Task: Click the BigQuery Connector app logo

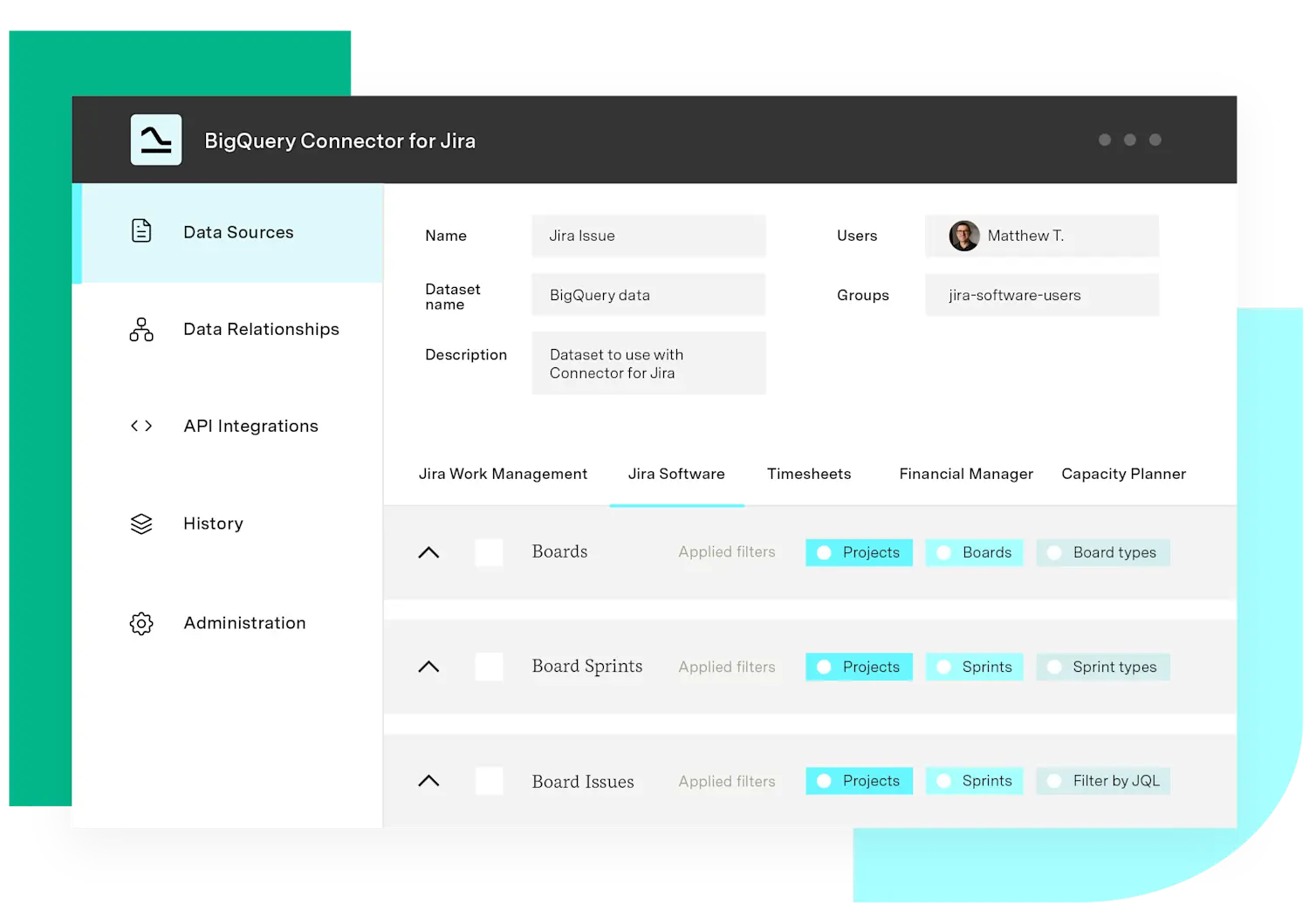Action: [x=156, y=140]
